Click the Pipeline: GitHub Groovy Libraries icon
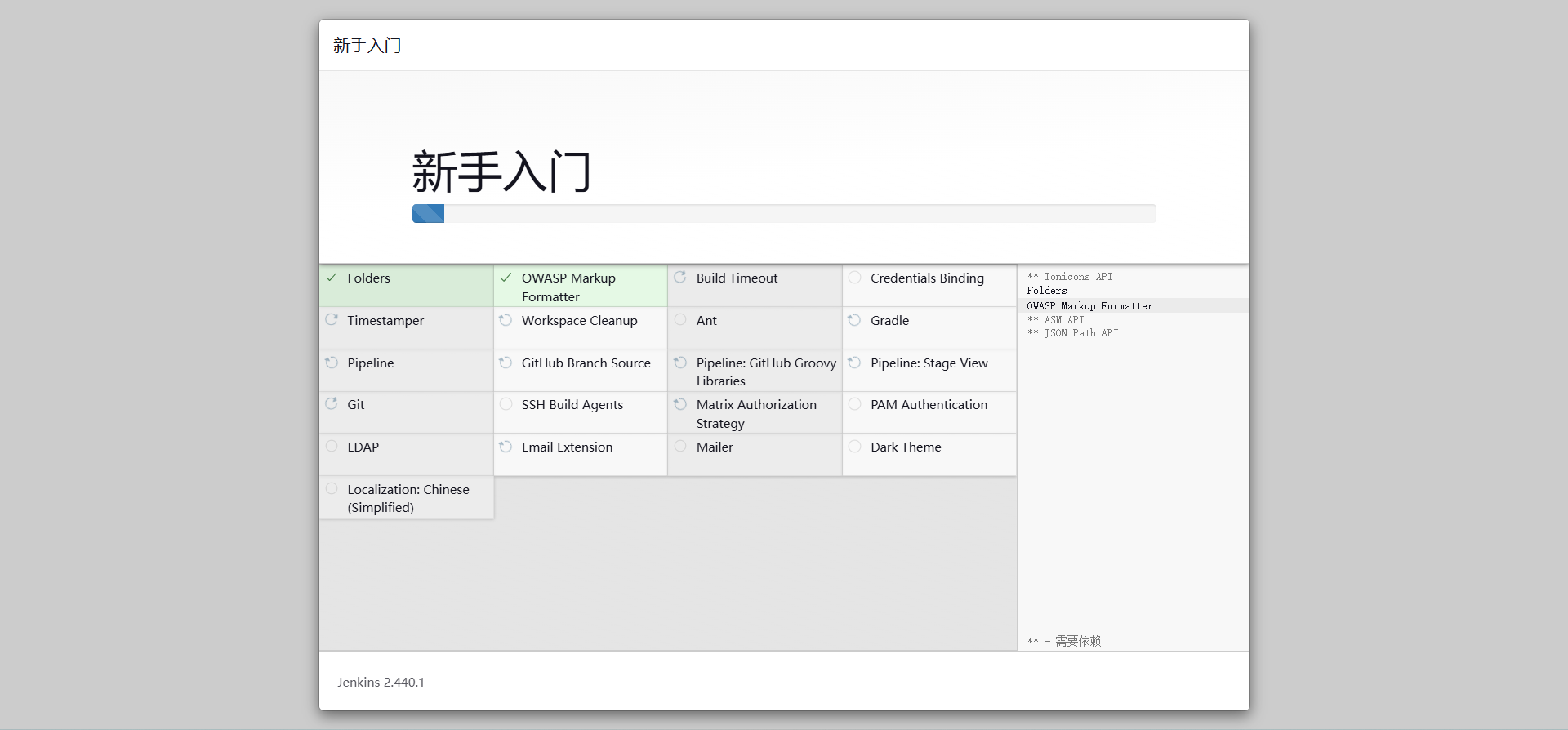This screenshot has width=1568, height=730. tap(680, 363)
